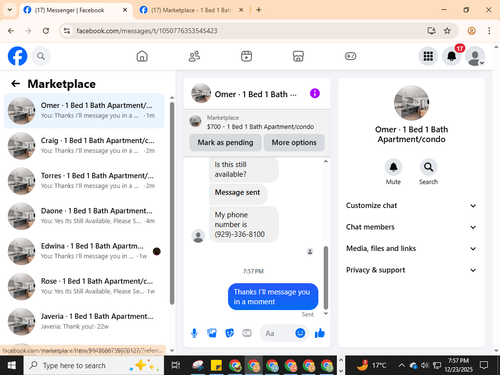Open the Facebook search magnifier icon
Screen dimensions: 500x375
41,56
